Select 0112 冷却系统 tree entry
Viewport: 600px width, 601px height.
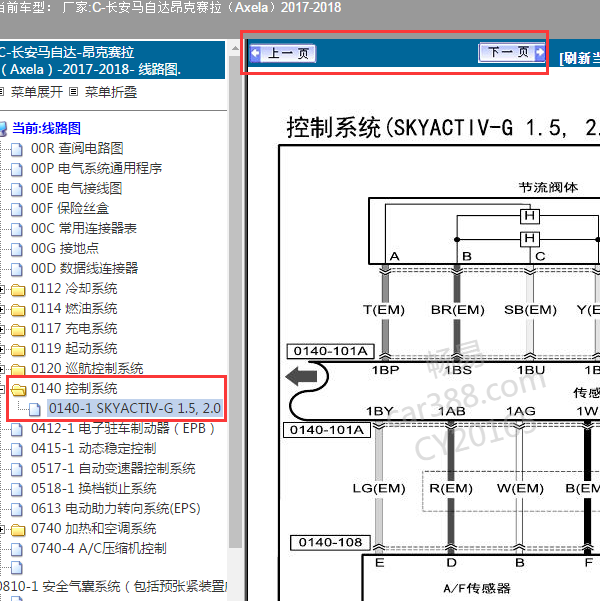[x=74, y=288]
